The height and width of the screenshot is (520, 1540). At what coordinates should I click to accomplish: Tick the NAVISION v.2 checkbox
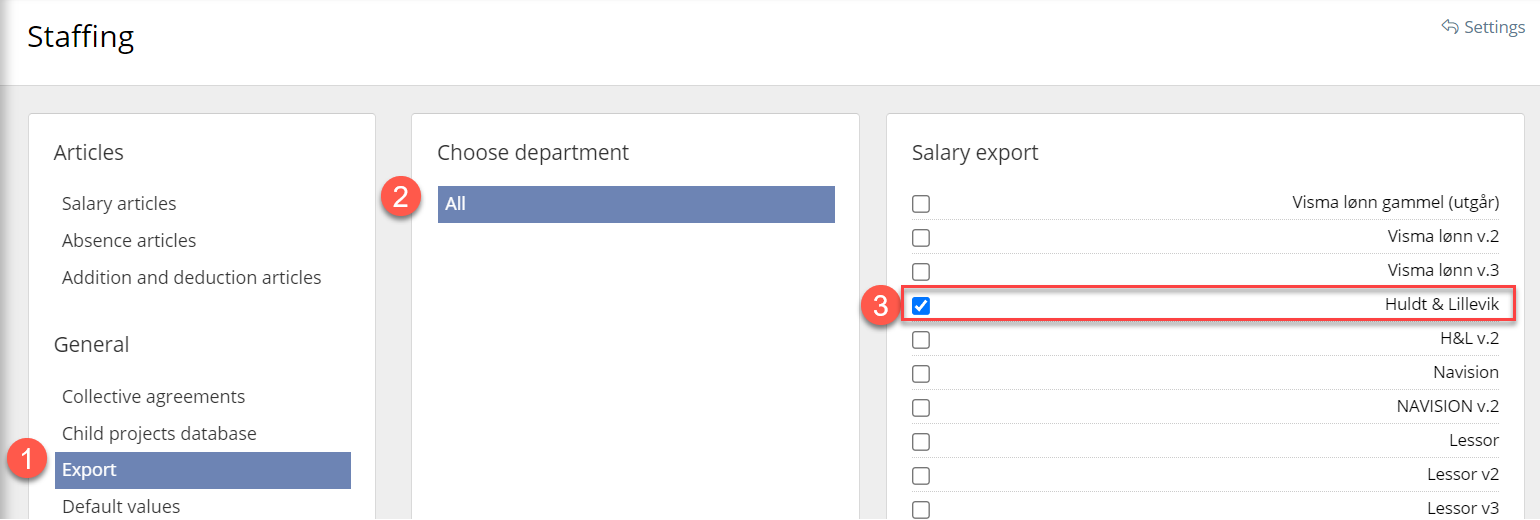(921, 408)
